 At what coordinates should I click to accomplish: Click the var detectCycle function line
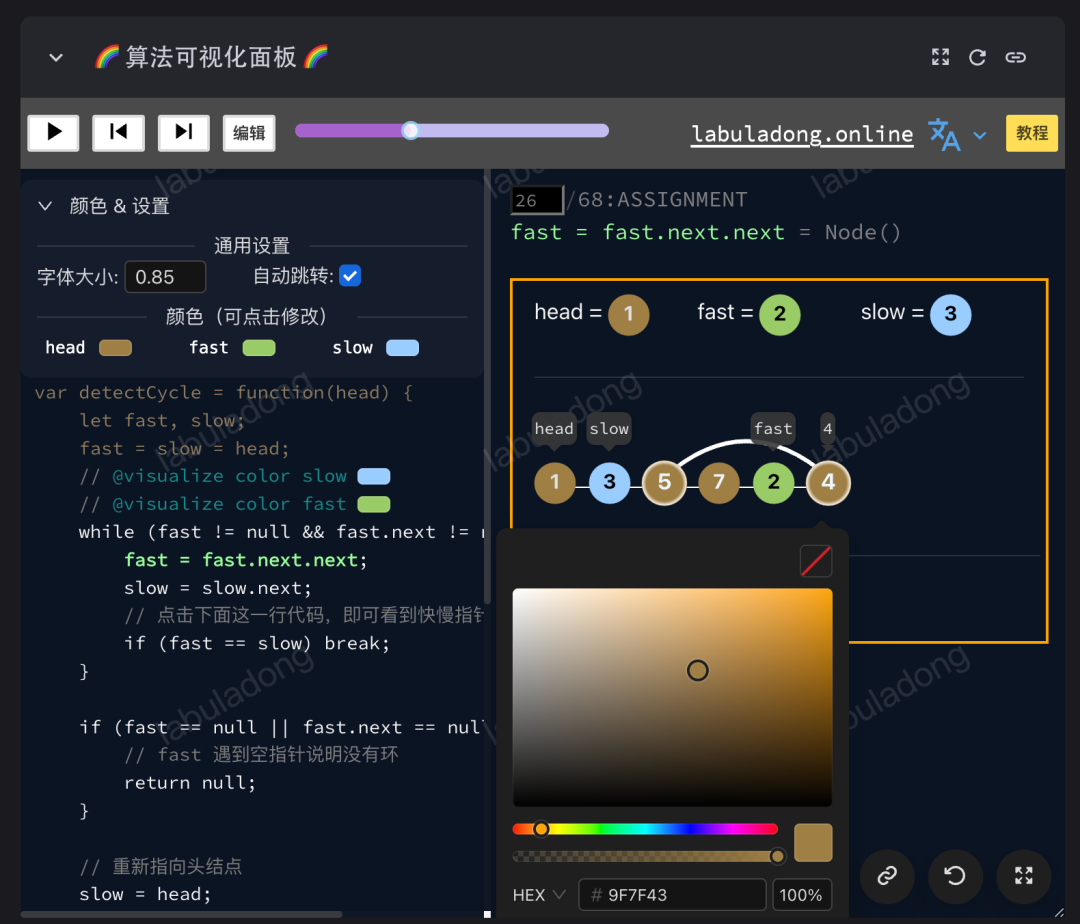tap(224, 393)
